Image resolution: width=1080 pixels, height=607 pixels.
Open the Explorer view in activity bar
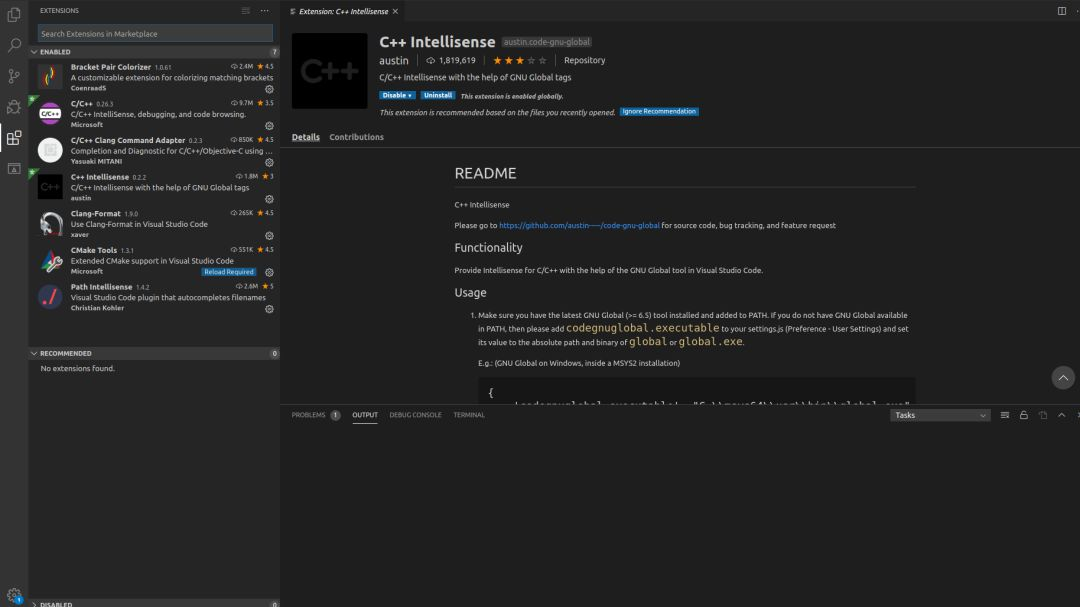[x=14, y=14]
